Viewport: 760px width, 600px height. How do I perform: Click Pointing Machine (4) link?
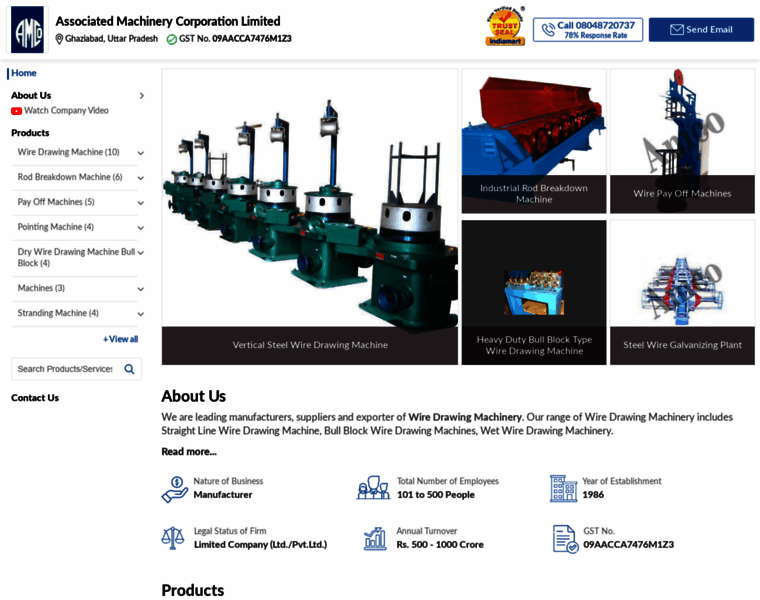(56, 227)
